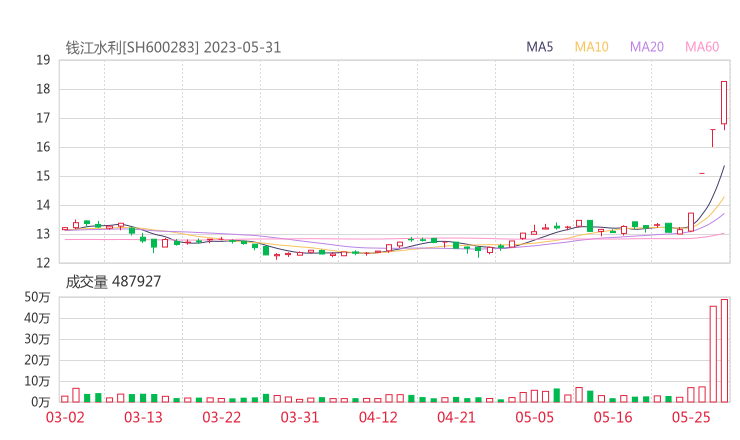Click the price axis label 17
Image resolution: width=740 pixels, height=440 pixels.
pos(43,118)
